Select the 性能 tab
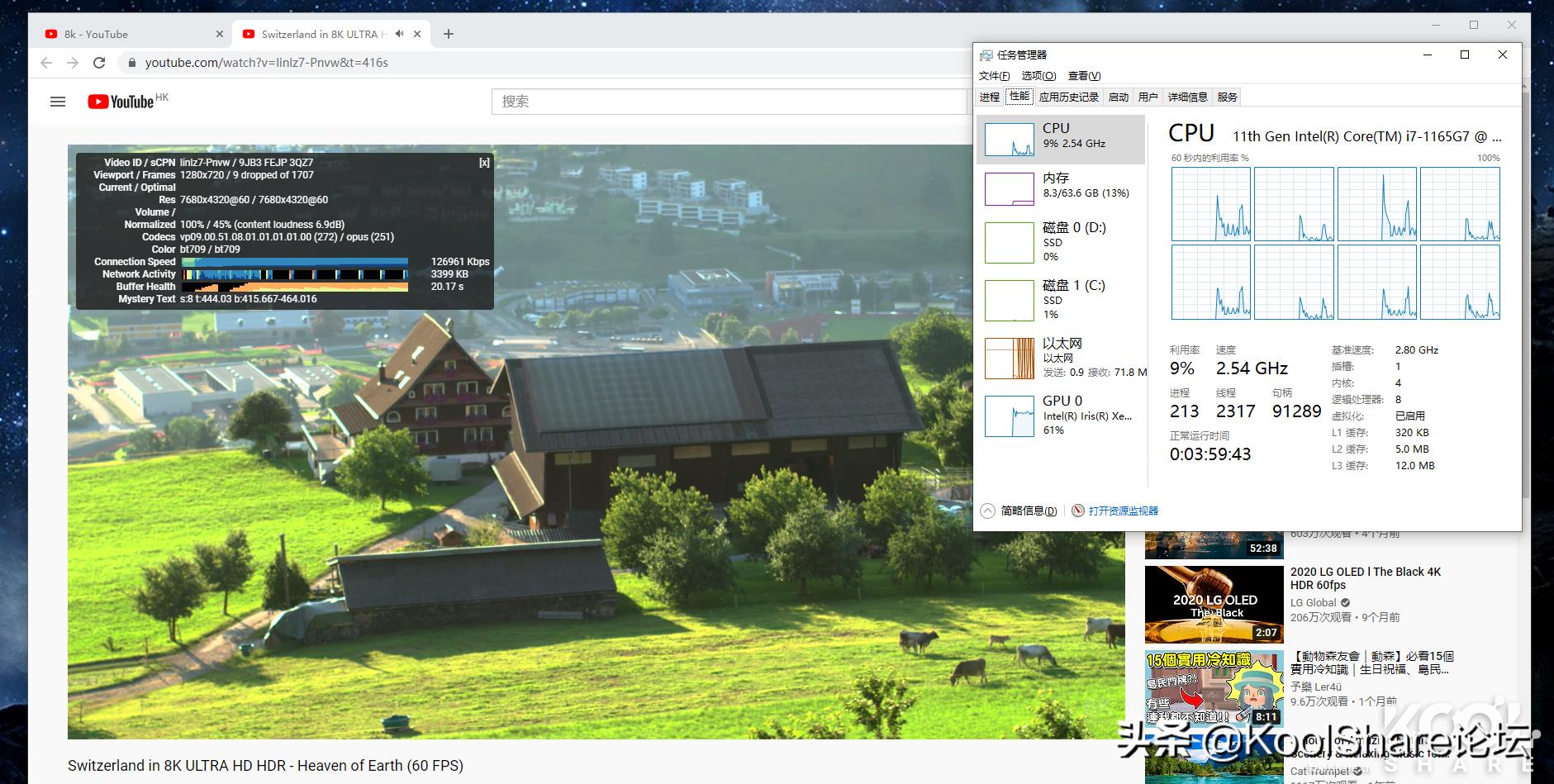This screenshot has height=784, width=1554. 1019,97
